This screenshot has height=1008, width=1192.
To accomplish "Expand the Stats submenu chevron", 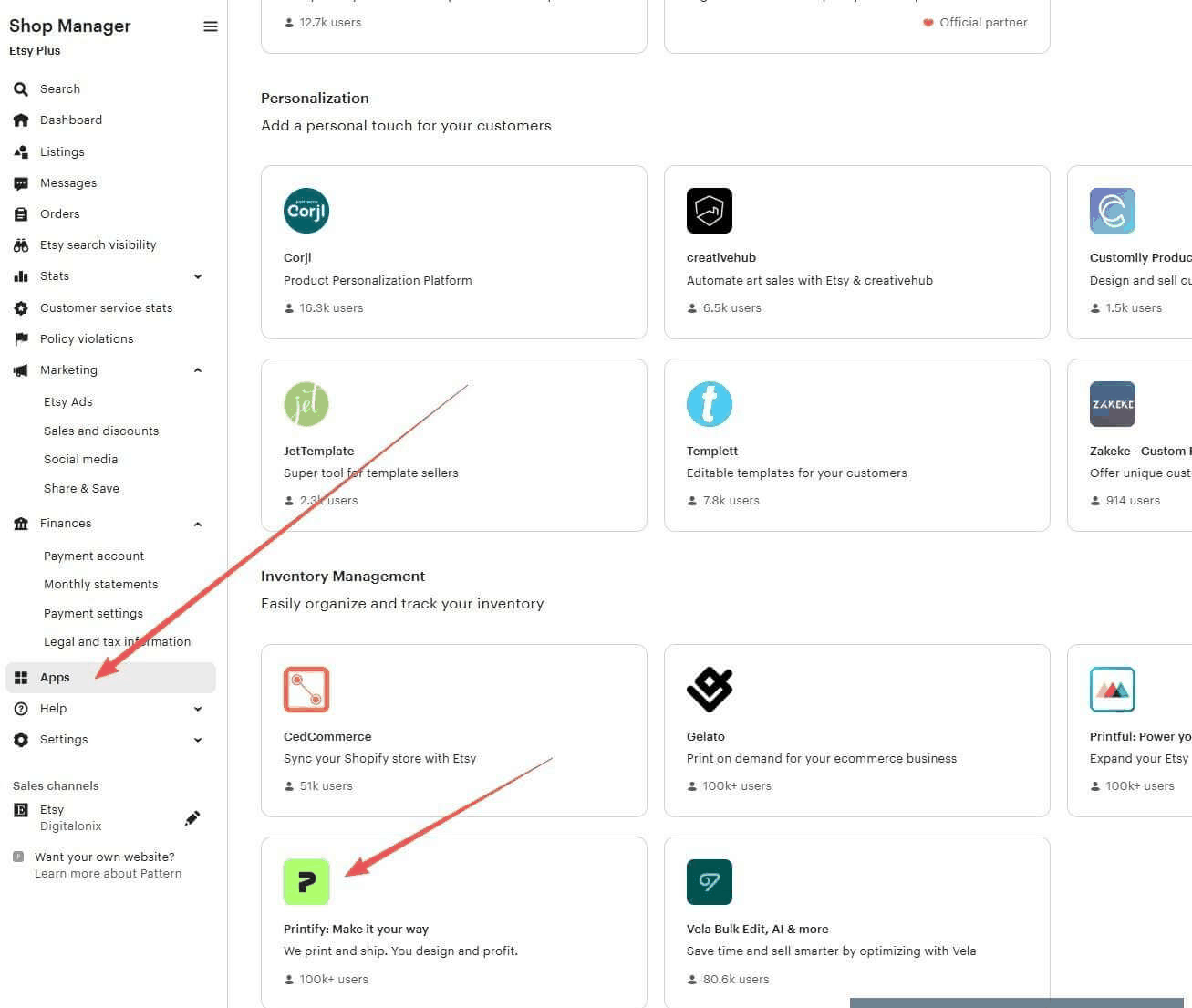I will tap(198, 276).
